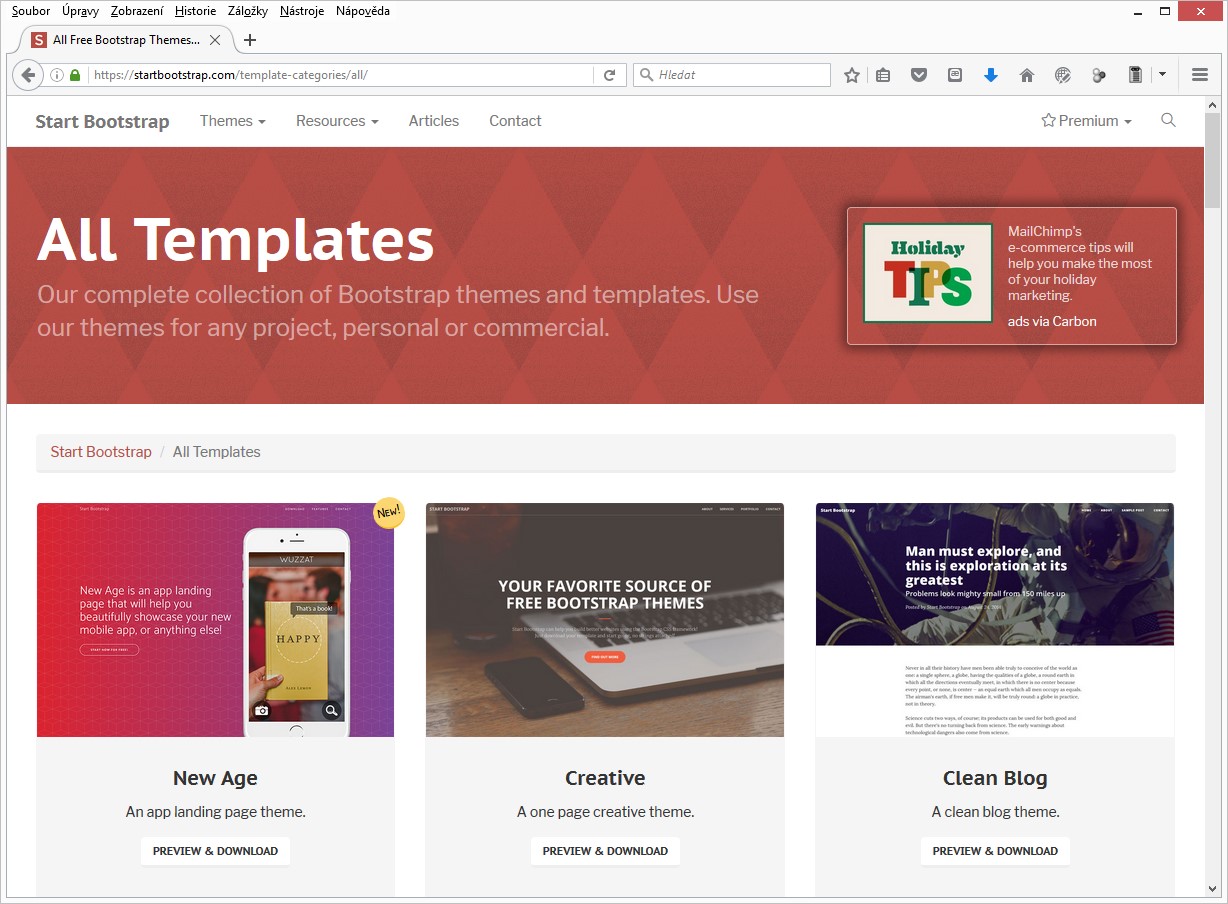Expand the Themes dropdown
The image size is (1228, 904).
[233, 121]
